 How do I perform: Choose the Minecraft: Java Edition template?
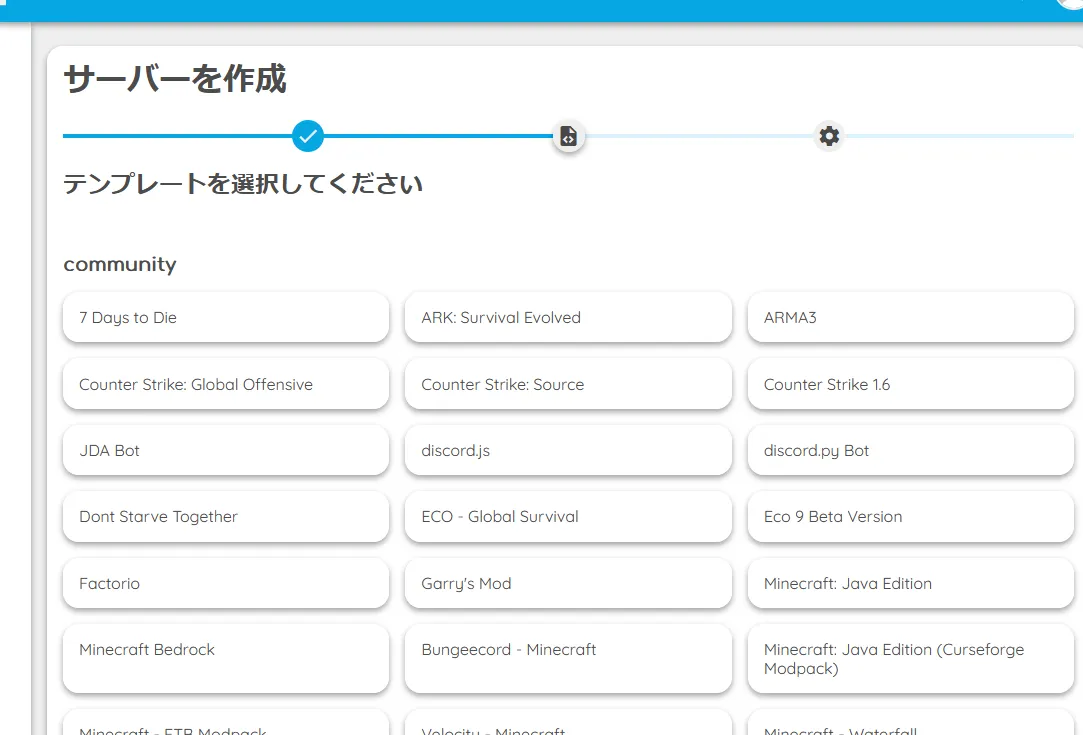tap(910, 584)
